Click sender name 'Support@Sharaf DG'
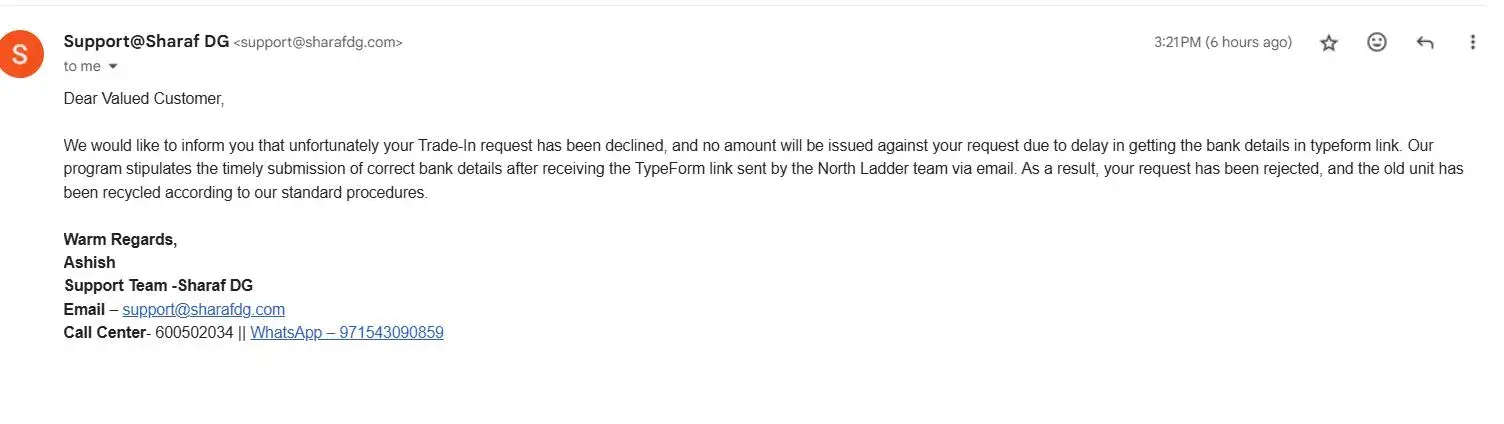The width and height of the screenshot is (1504, 424). (x=146, y=42)
